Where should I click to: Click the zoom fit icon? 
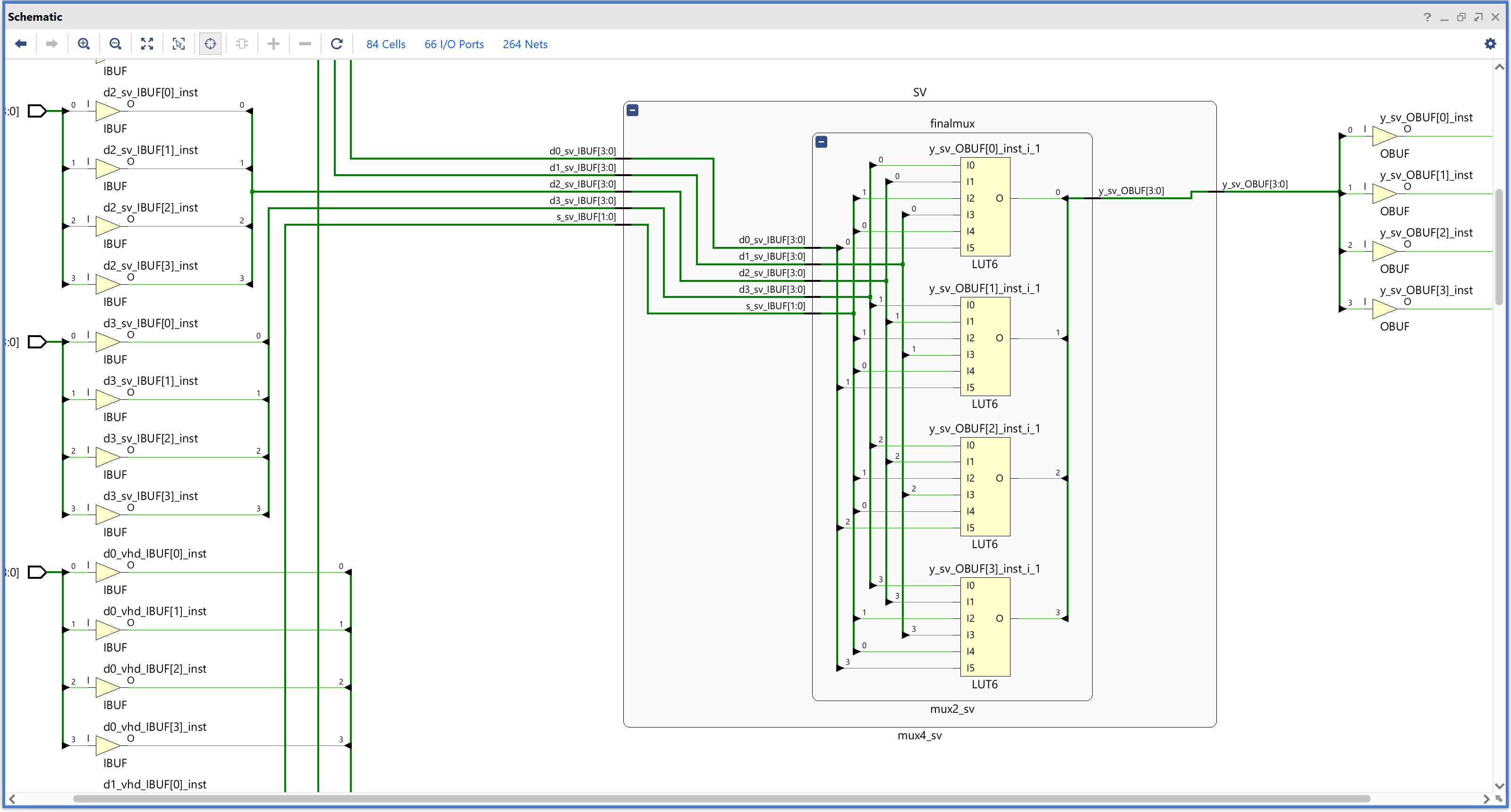(147, 43)
